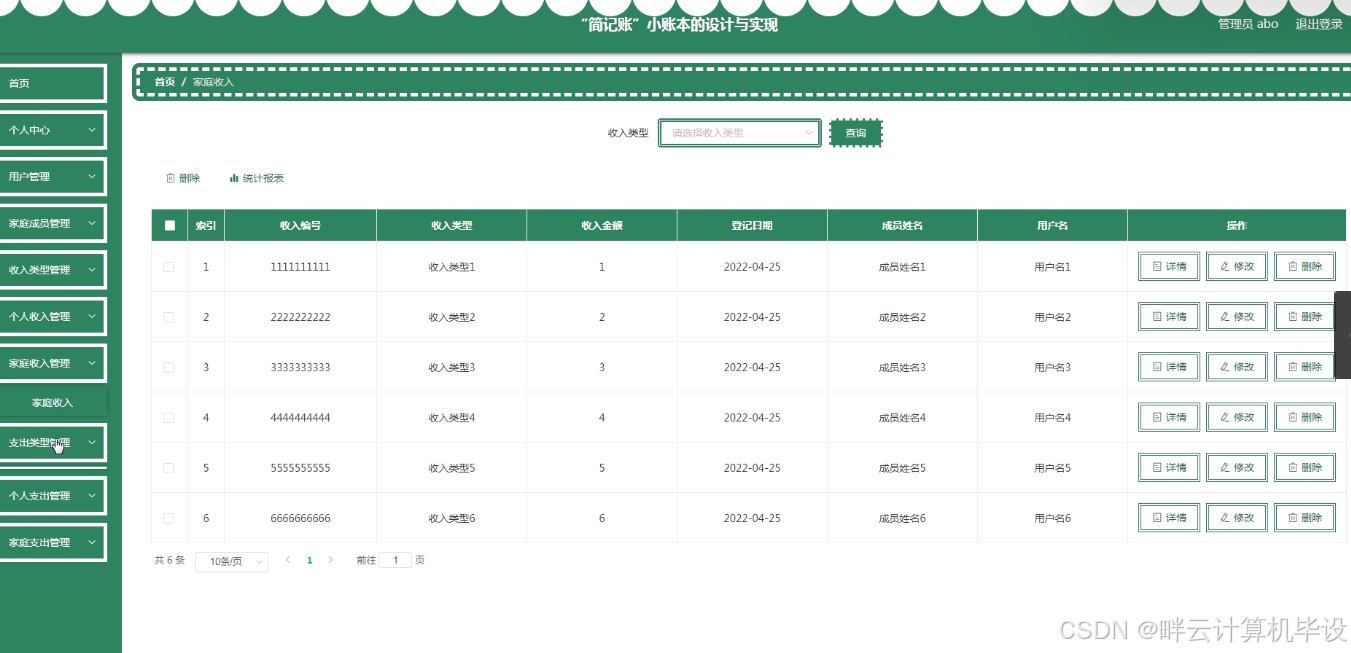1351x653 pixels.
Task: Click the 前往 page number input
Action: pos(395,560)
